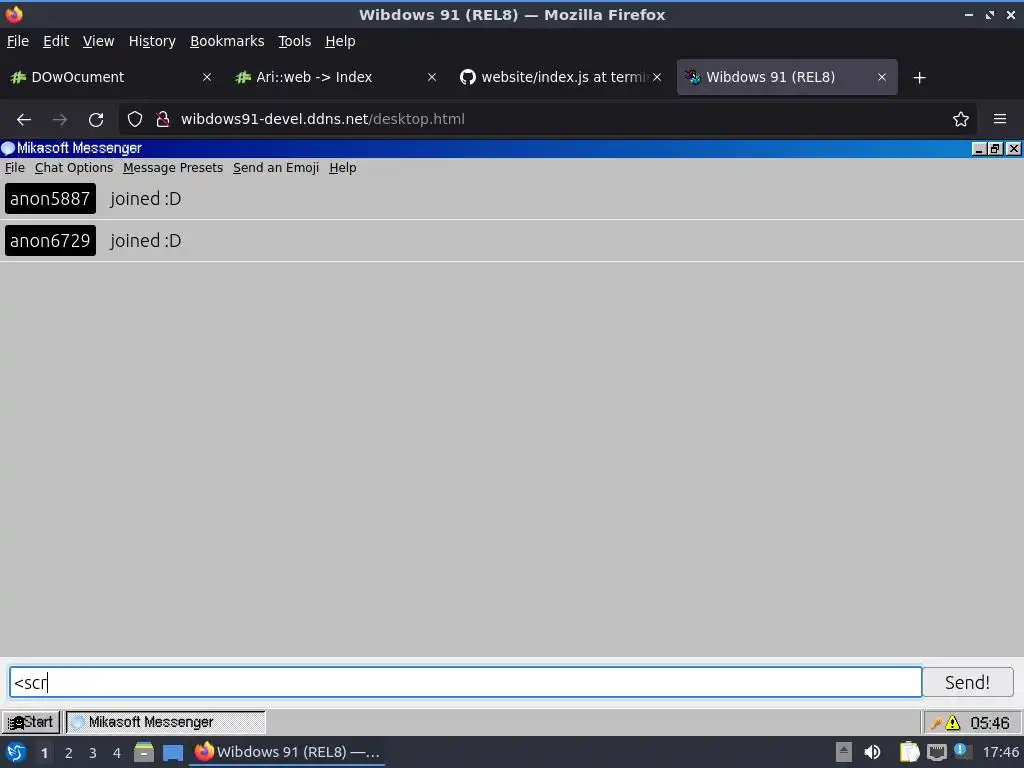The width and height of the screenshot is (1024, 768).
Task: Click Wibdows Start button
Action: [x=31, y=722]
